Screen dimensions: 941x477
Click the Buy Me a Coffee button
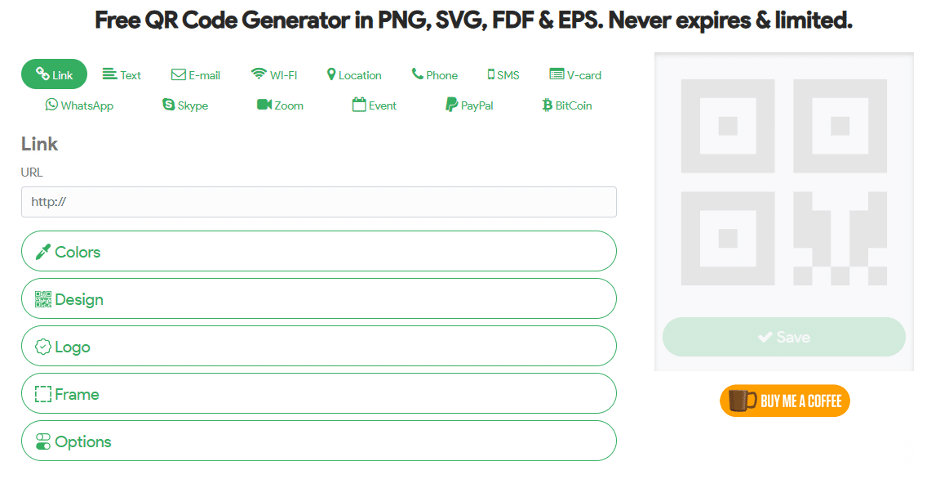tap(785, 401)
